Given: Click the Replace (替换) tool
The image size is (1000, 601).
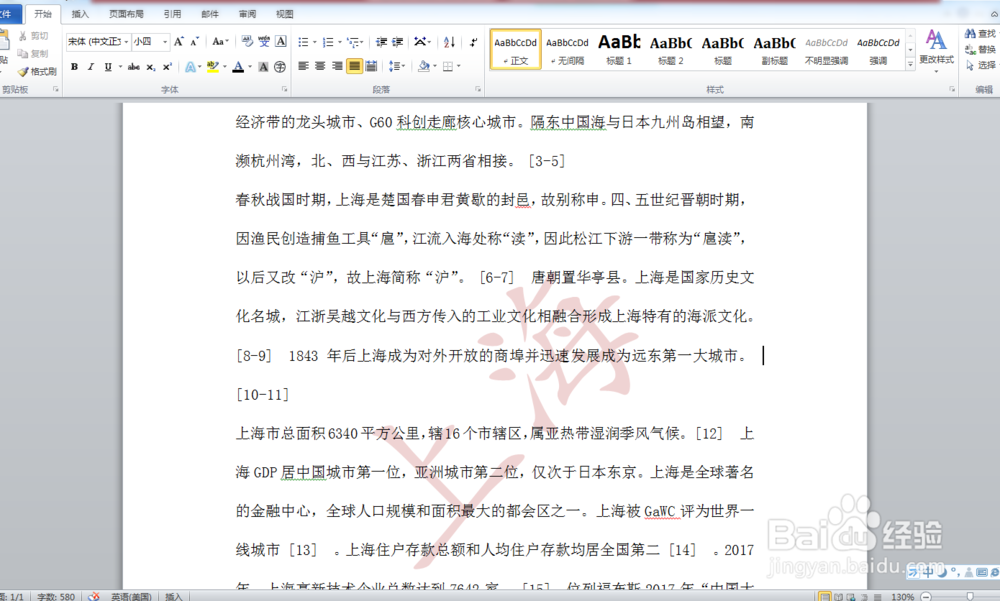Looking at the screenshot, I should point(981,49).
